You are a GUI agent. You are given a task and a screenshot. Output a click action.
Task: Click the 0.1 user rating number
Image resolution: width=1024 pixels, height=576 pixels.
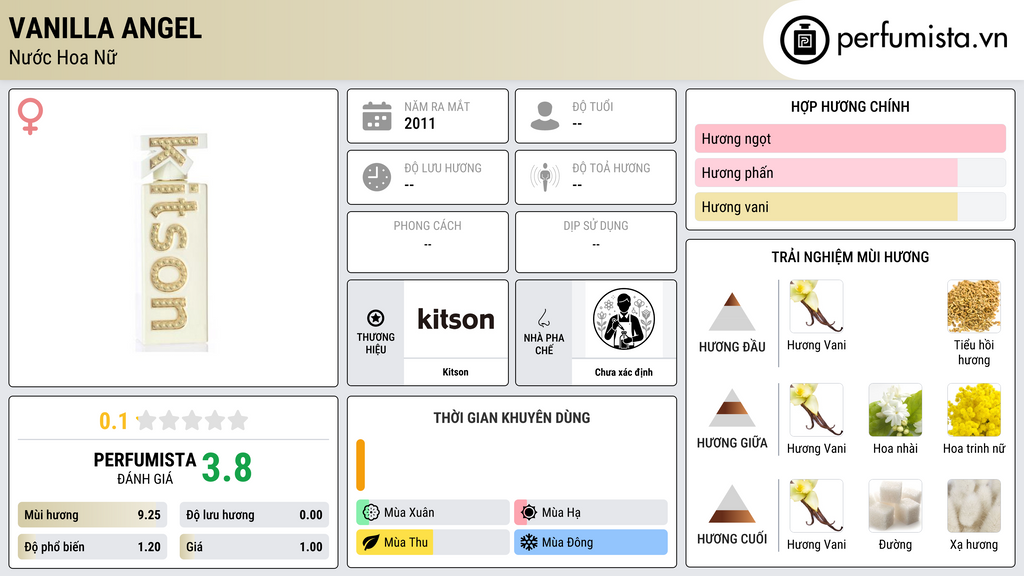coord(113,421)
